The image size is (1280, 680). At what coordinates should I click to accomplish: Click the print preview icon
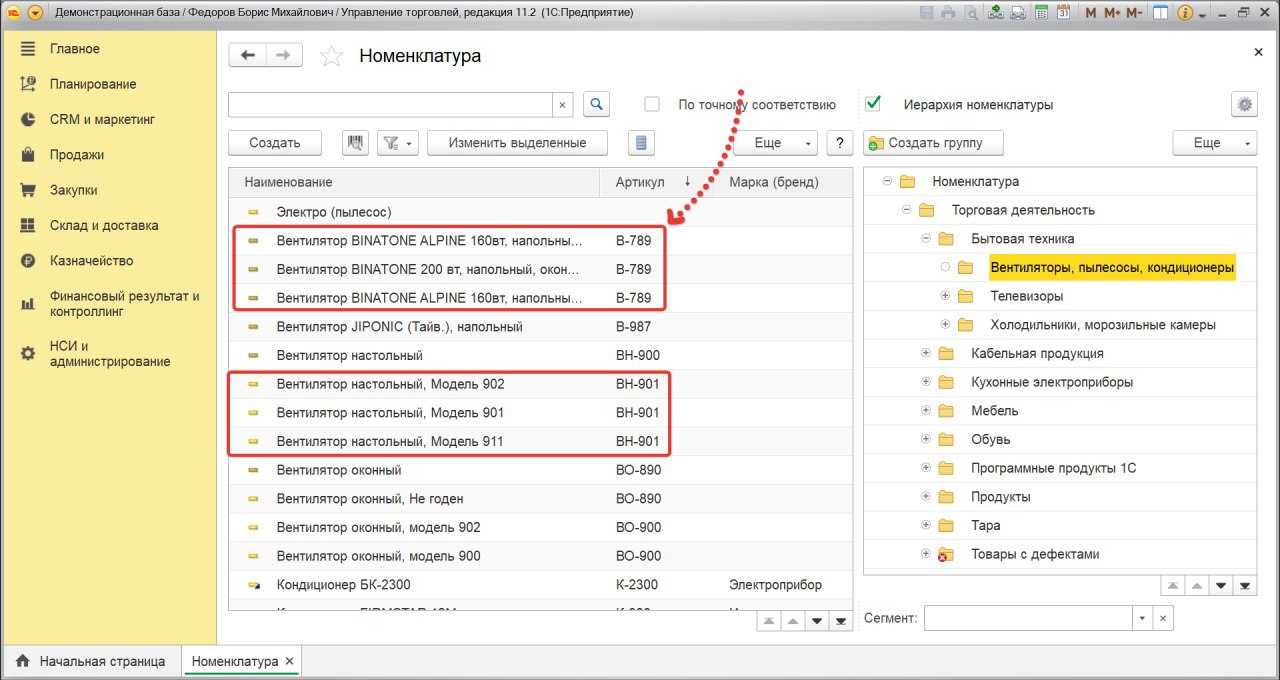pos(972,13)
